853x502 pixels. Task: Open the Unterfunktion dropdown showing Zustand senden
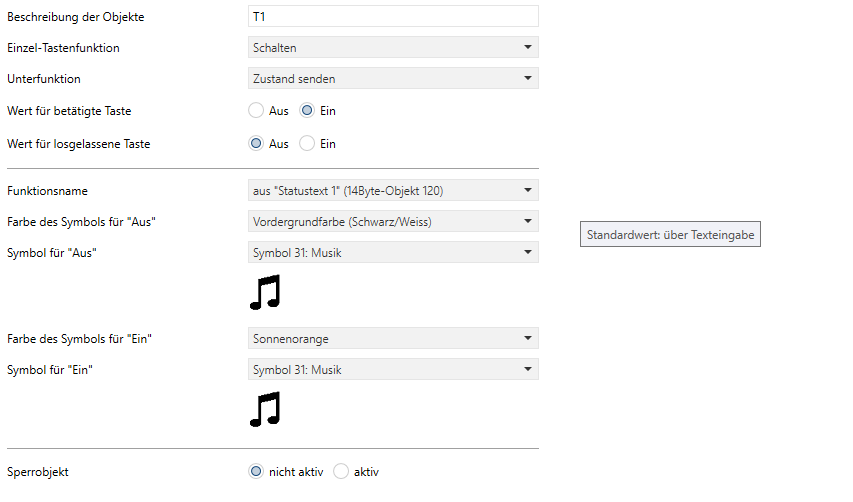pyautogui.click(x=393, y=78)
